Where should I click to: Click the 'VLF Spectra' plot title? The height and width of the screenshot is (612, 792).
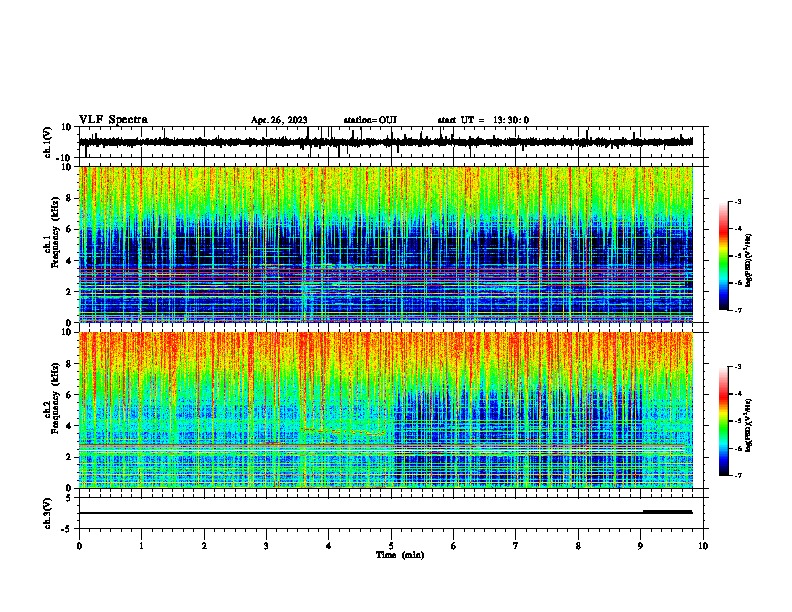(113, 120)
